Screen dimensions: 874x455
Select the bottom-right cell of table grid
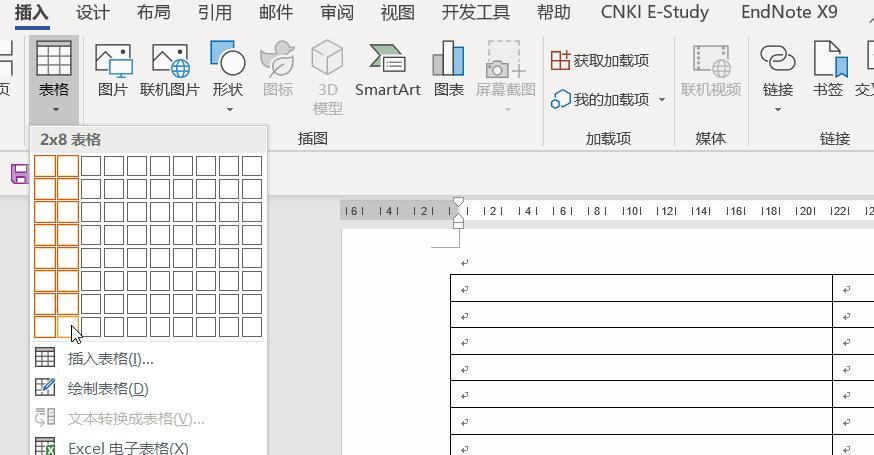[252, 327]
